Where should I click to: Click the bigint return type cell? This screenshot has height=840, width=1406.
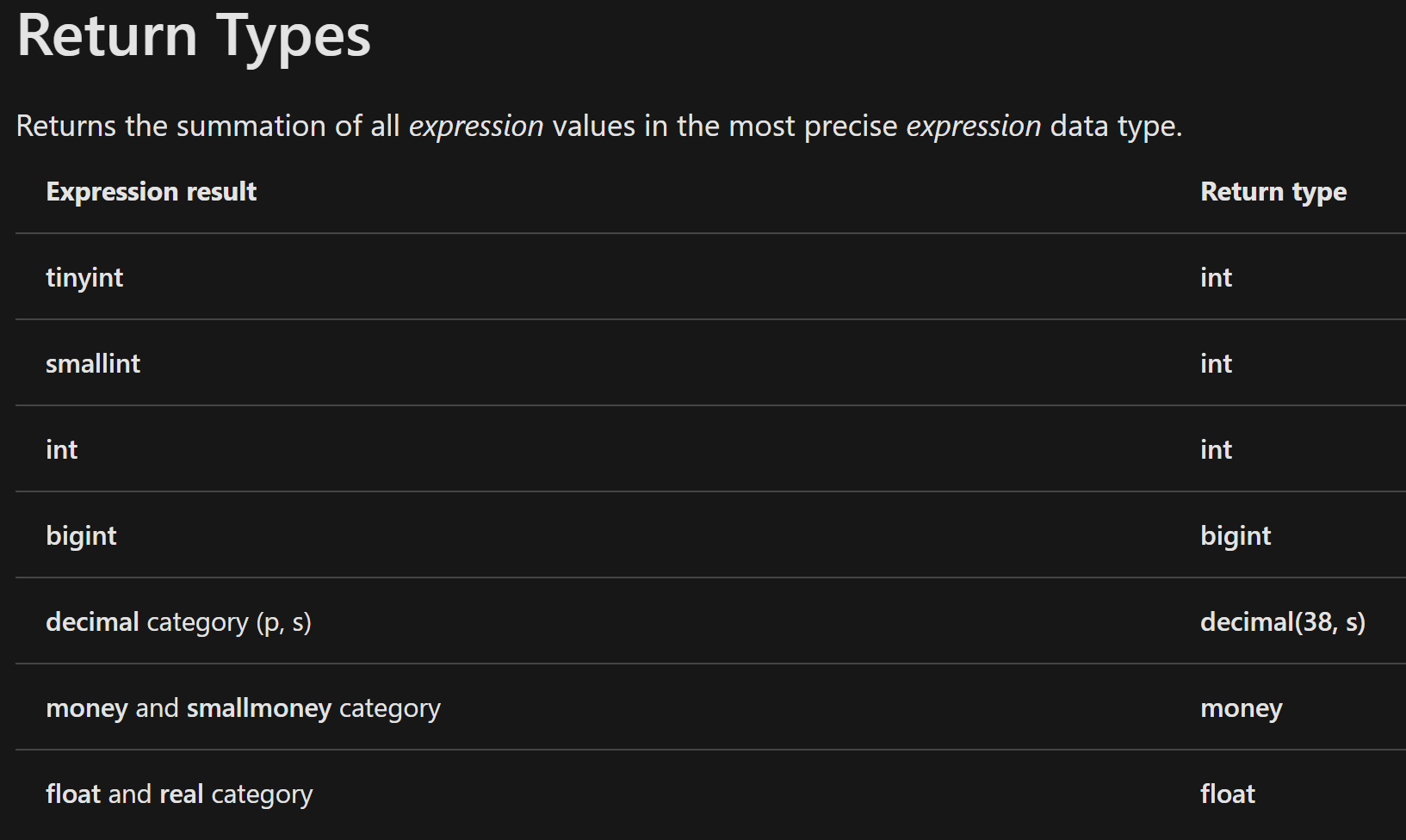pyautogui.click(x=1236, y=536)
